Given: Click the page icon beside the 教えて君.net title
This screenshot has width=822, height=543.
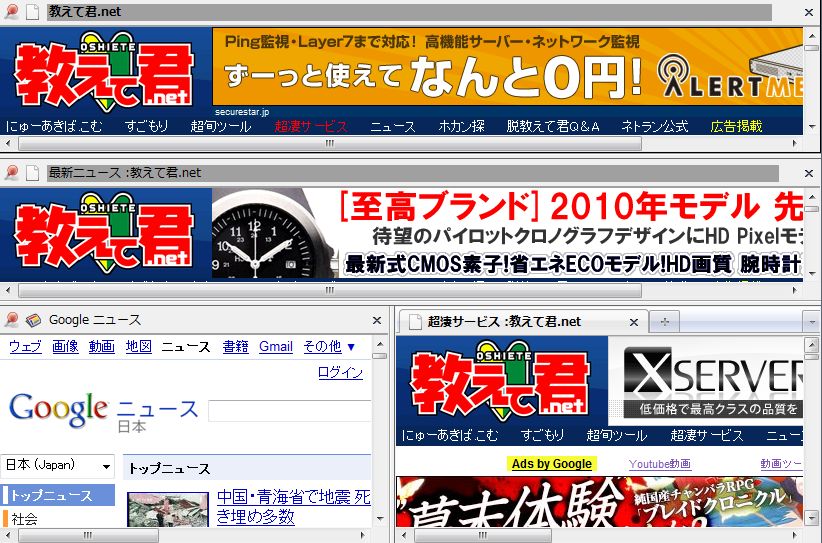Looking at the screenshot, I should tap(33, 12).
